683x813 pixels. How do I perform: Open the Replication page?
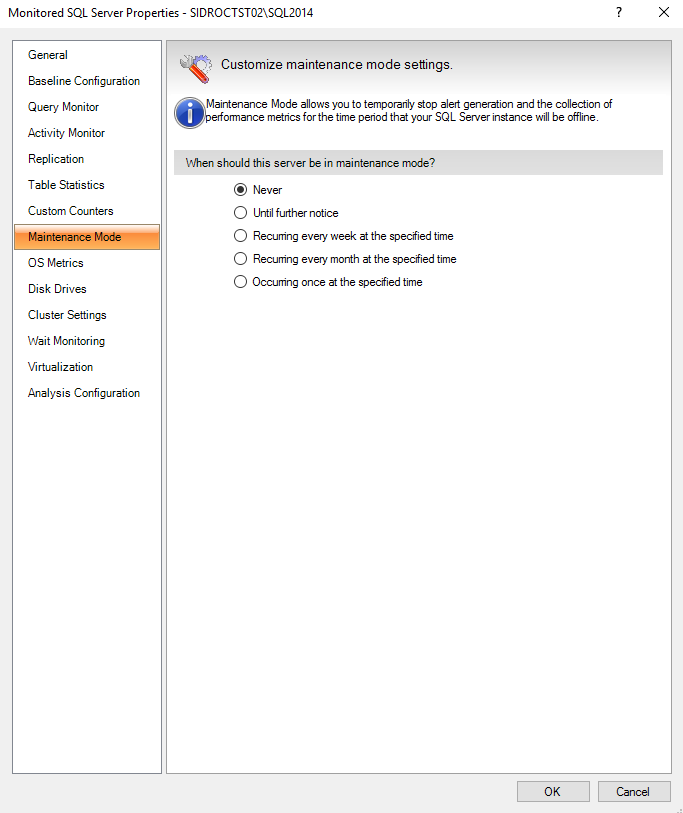56,159
